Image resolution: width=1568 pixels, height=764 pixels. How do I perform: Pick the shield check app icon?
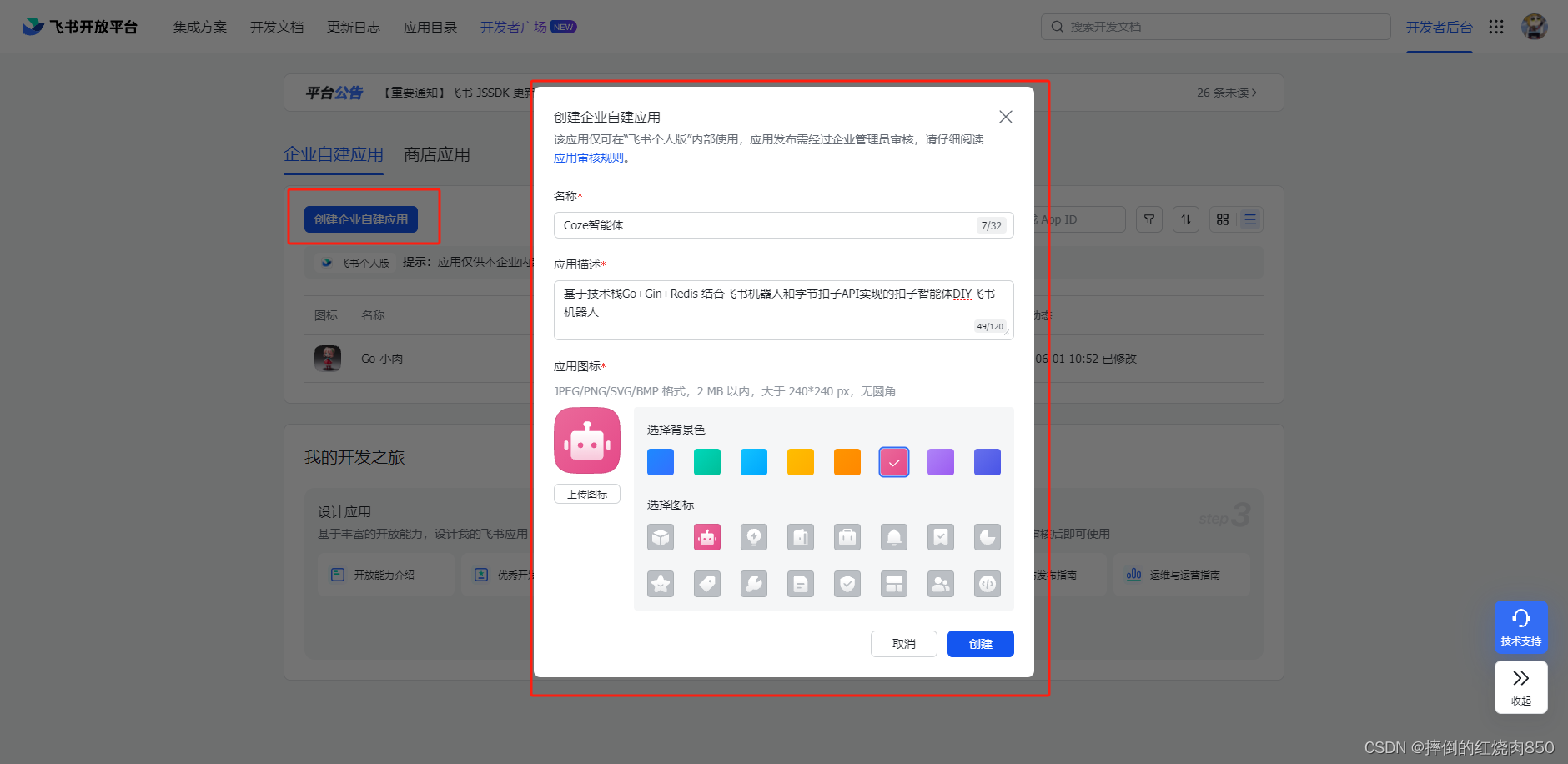[847, 584]
